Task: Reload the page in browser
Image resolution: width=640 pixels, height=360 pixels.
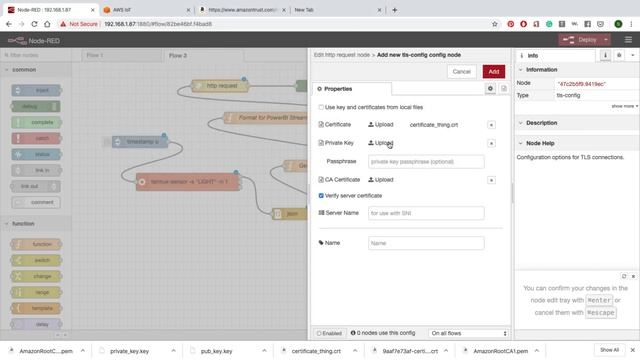Action: pos(34,24)
